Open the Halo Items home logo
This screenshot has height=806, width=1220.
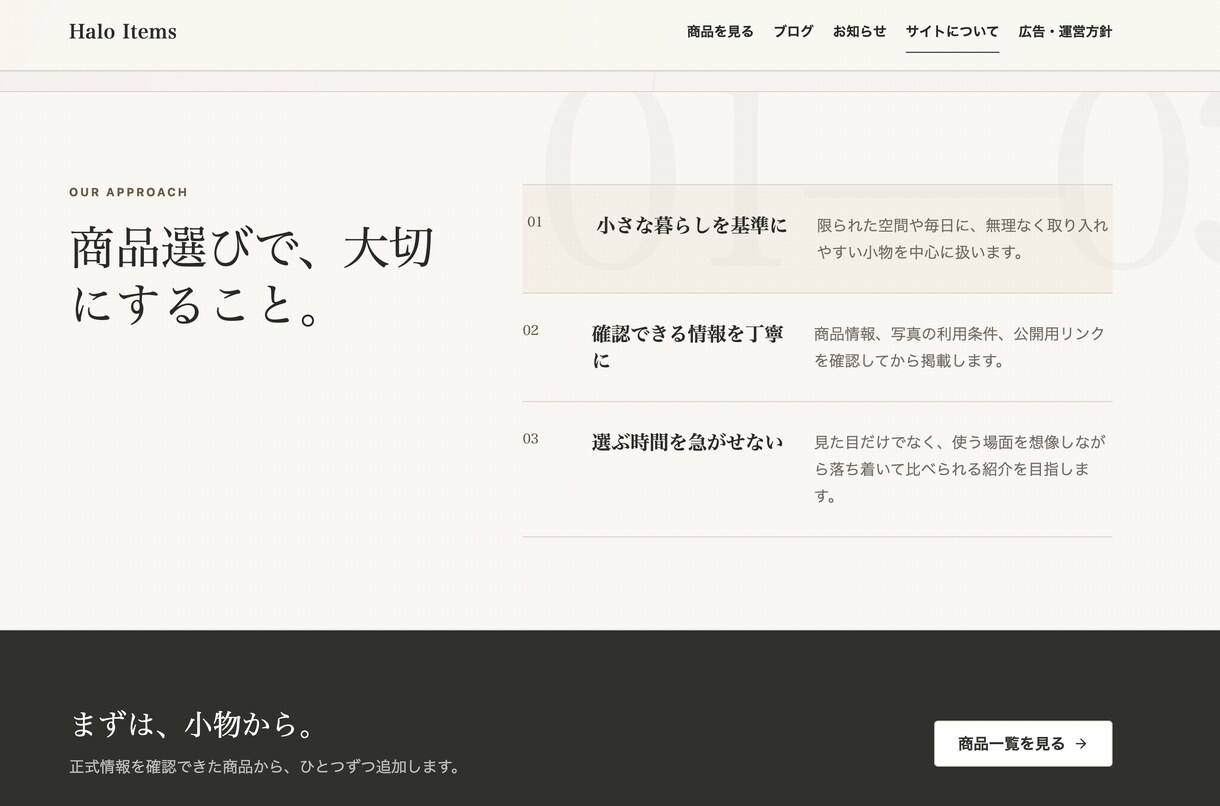coord(122,32)
